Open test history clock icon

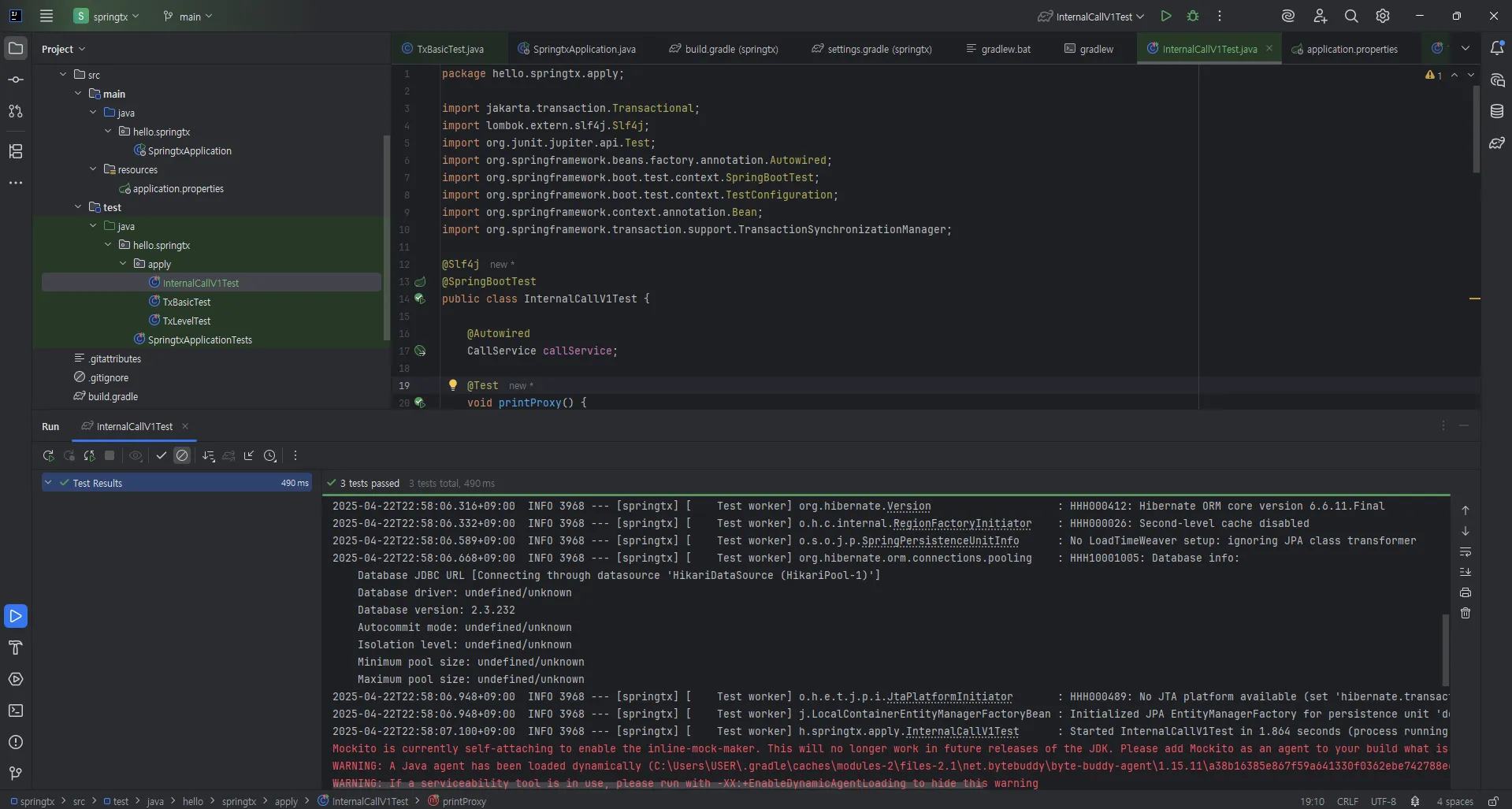(x=270, y=455)
